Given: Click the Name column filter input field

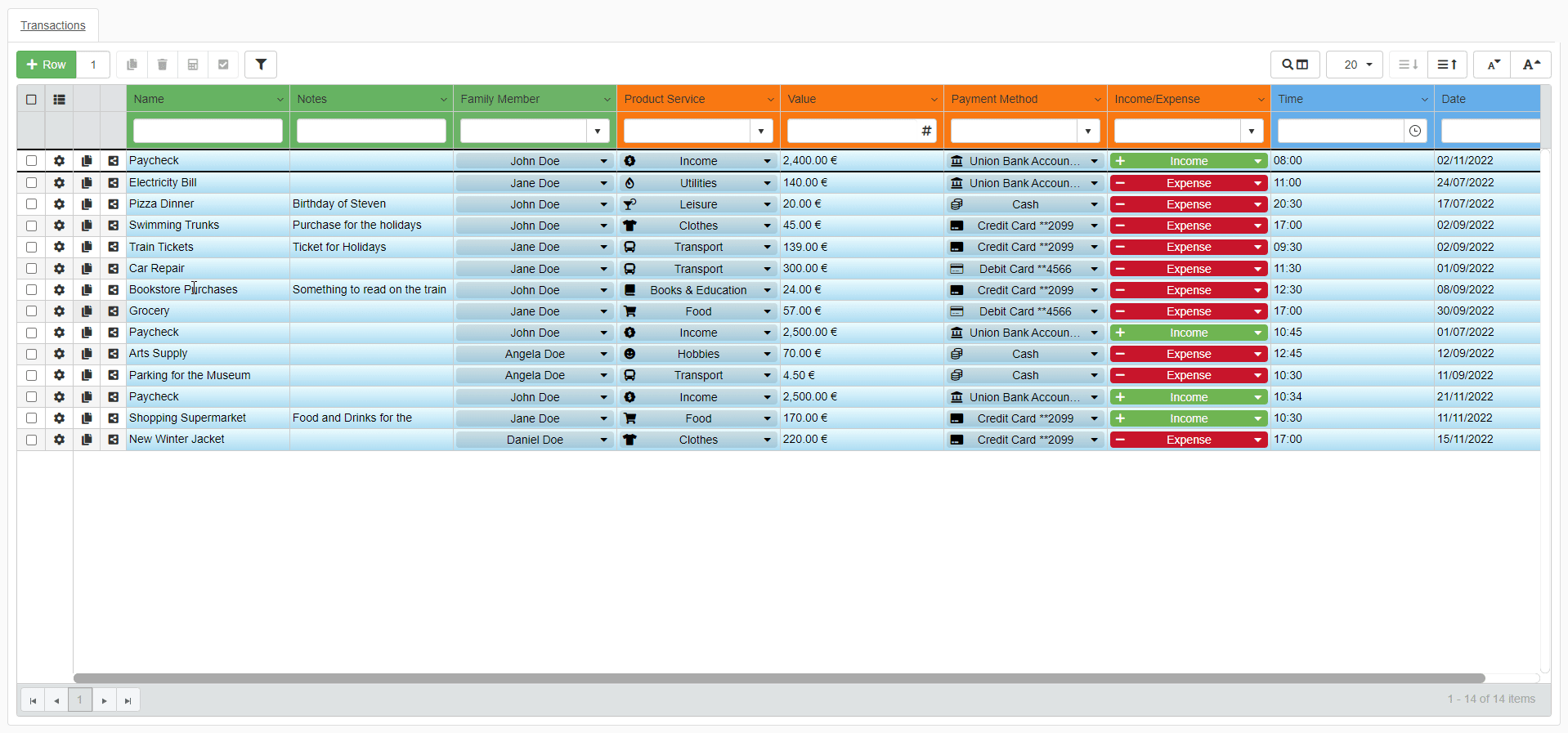Looking at the screenshot, I should tap(208, 131).
